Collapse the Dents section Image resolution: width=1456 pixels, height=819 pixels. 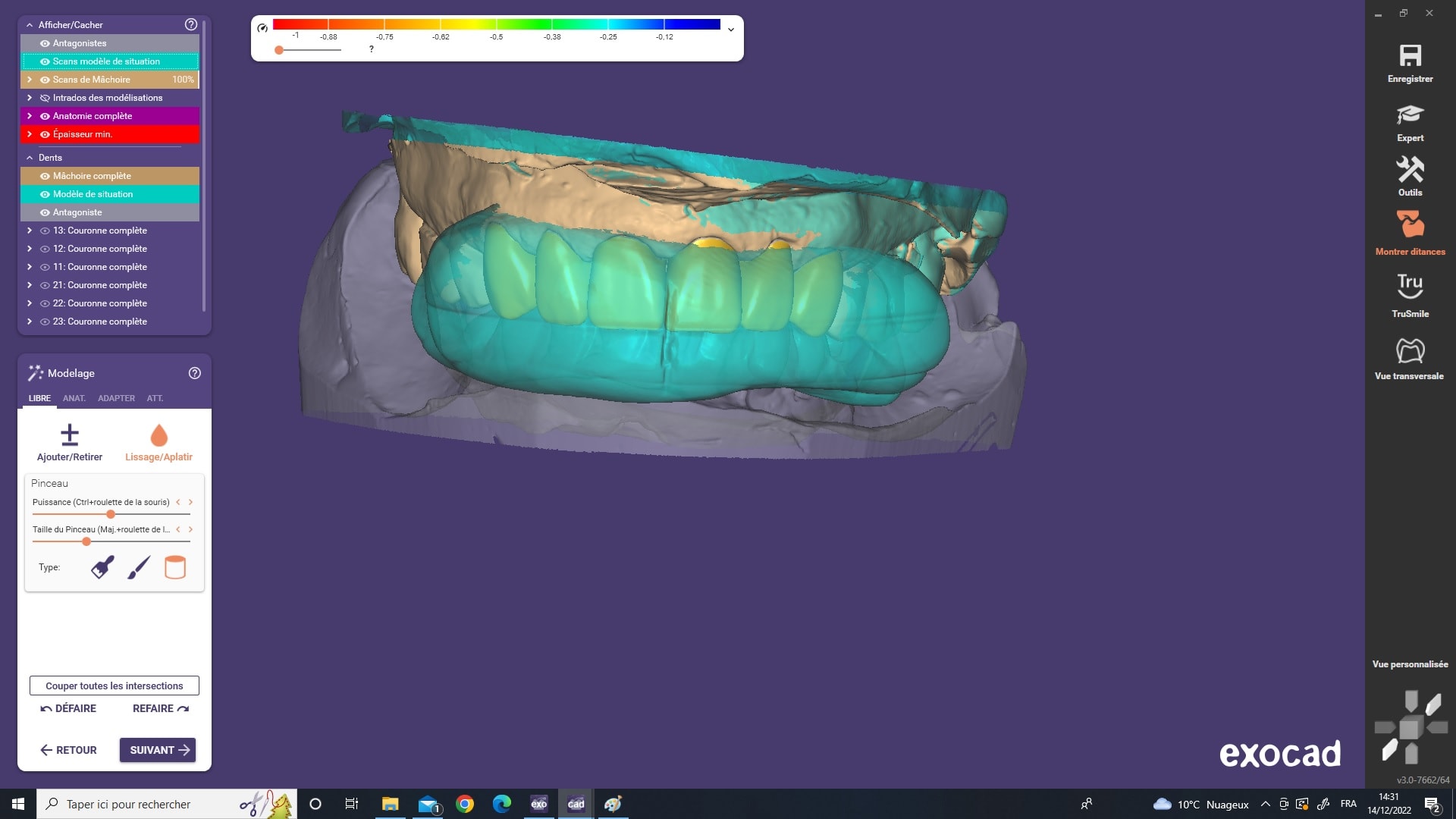pos(30,158)
